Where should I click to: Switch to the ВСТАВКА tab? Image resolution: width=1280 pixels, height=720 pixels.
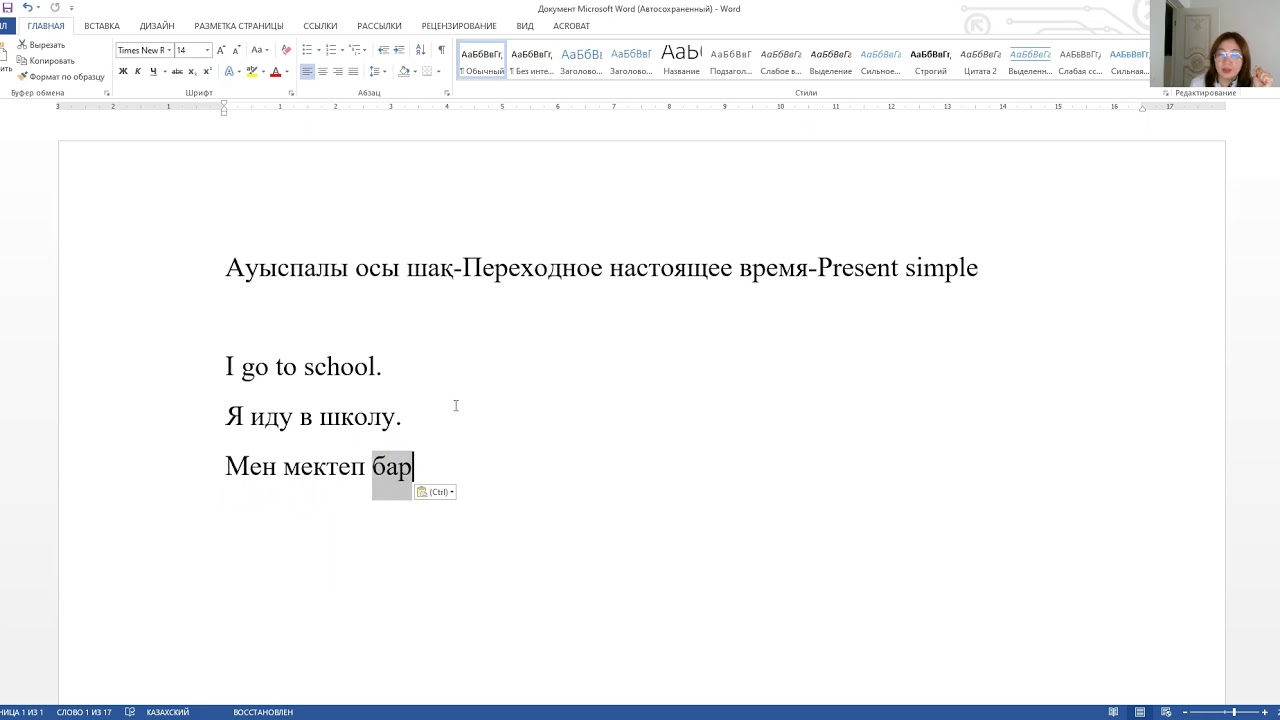pyautogui.click(x=102, y=26)
